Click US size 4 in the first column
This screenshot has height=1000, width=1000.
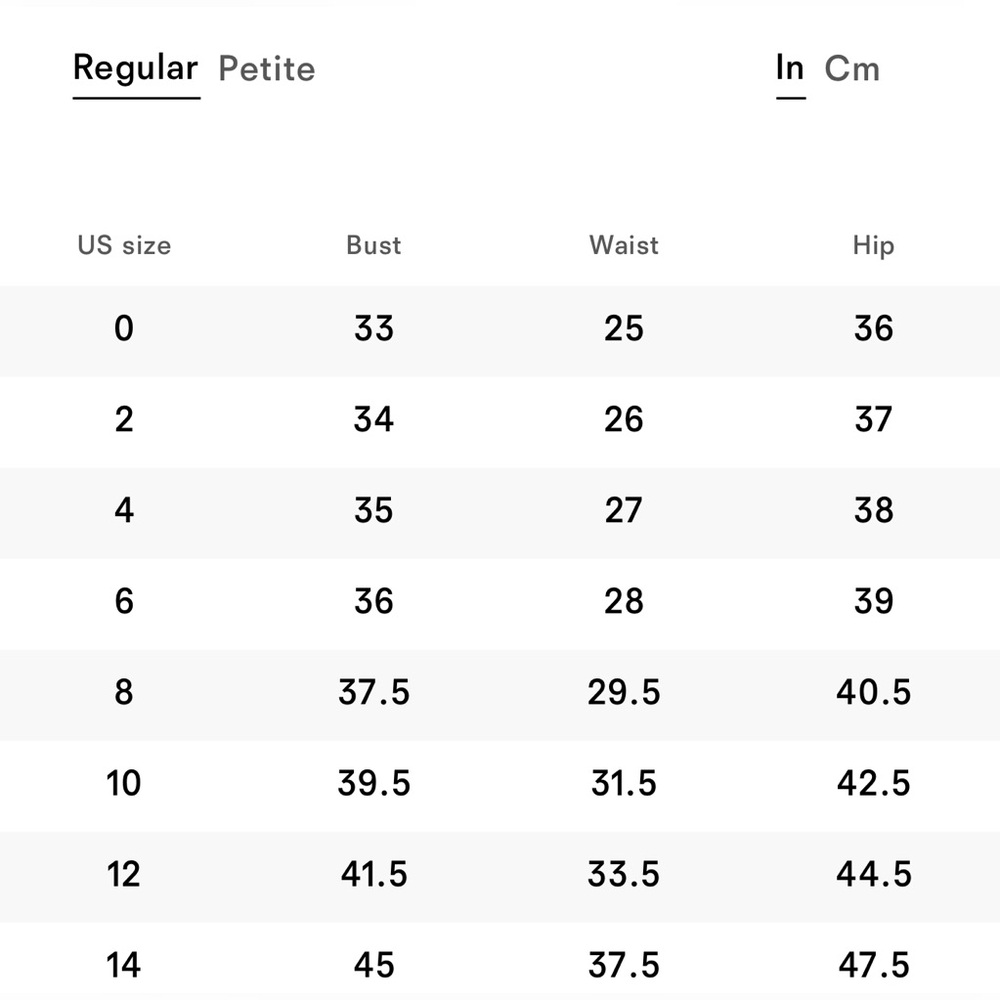[124, 511]
